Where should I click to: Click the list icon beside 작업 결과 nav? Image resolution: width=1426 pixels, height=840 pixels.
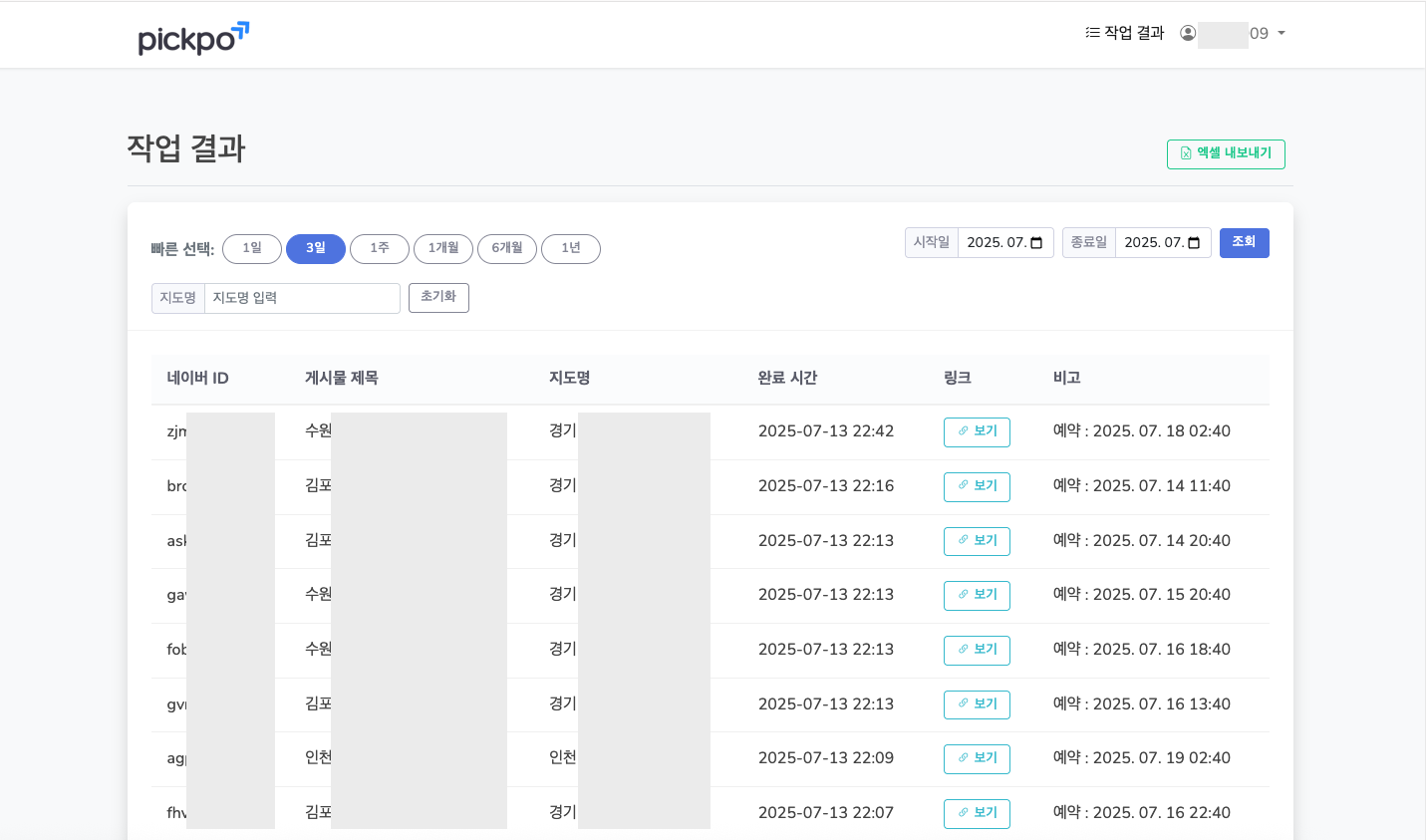1091,32
